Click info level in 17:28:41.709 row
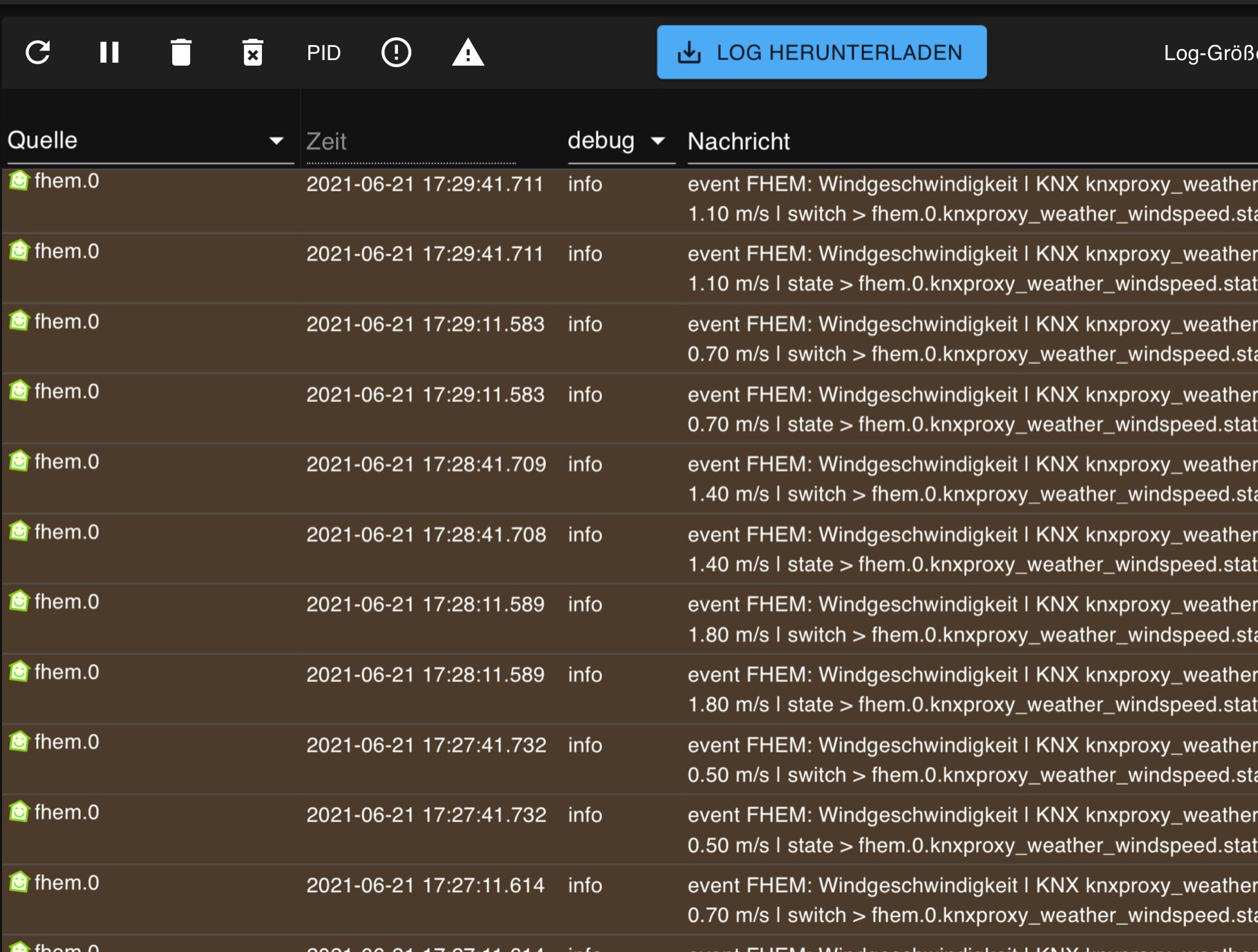1258x952 pixels. click(585, 464)
